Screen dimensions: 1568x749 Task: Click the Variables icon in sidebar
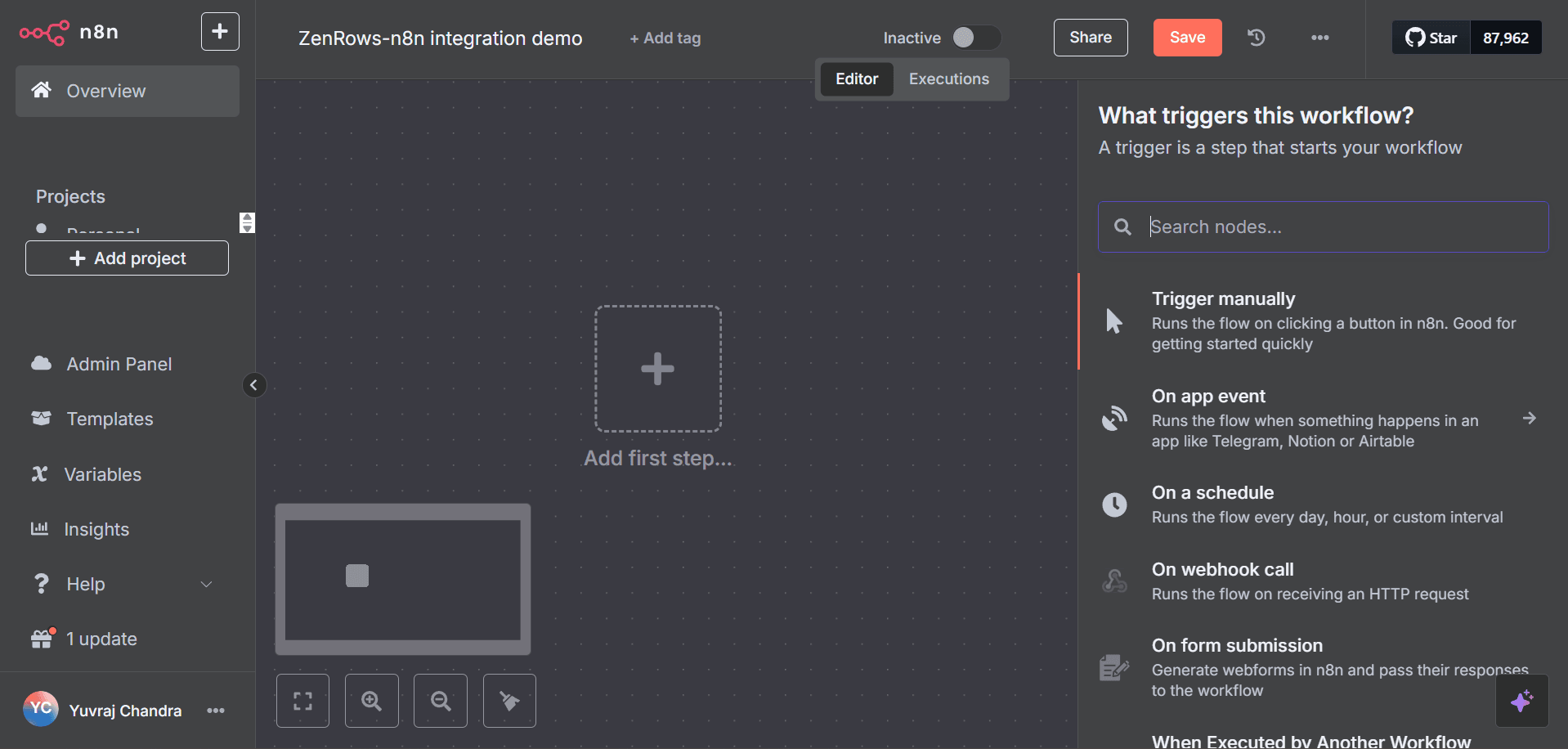click(x=39, y=474)
